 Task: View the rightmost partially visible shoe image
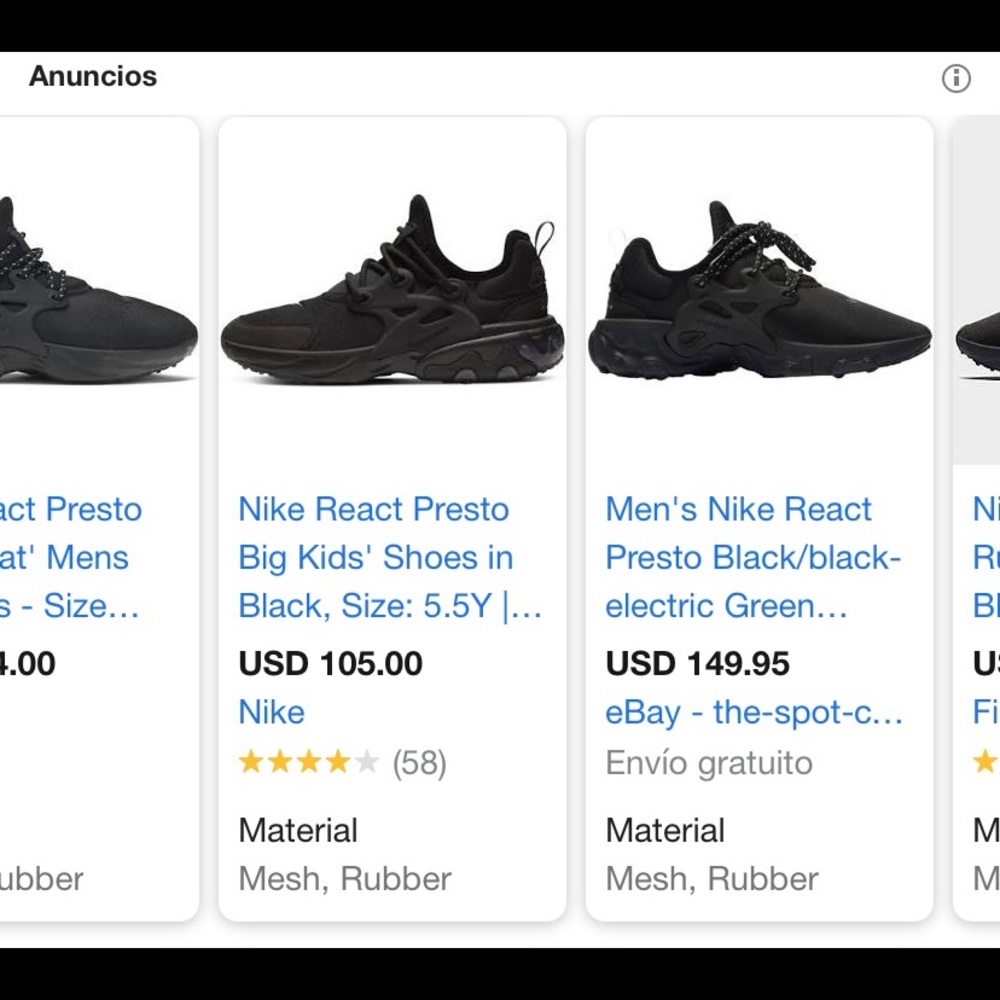[977, 291]
